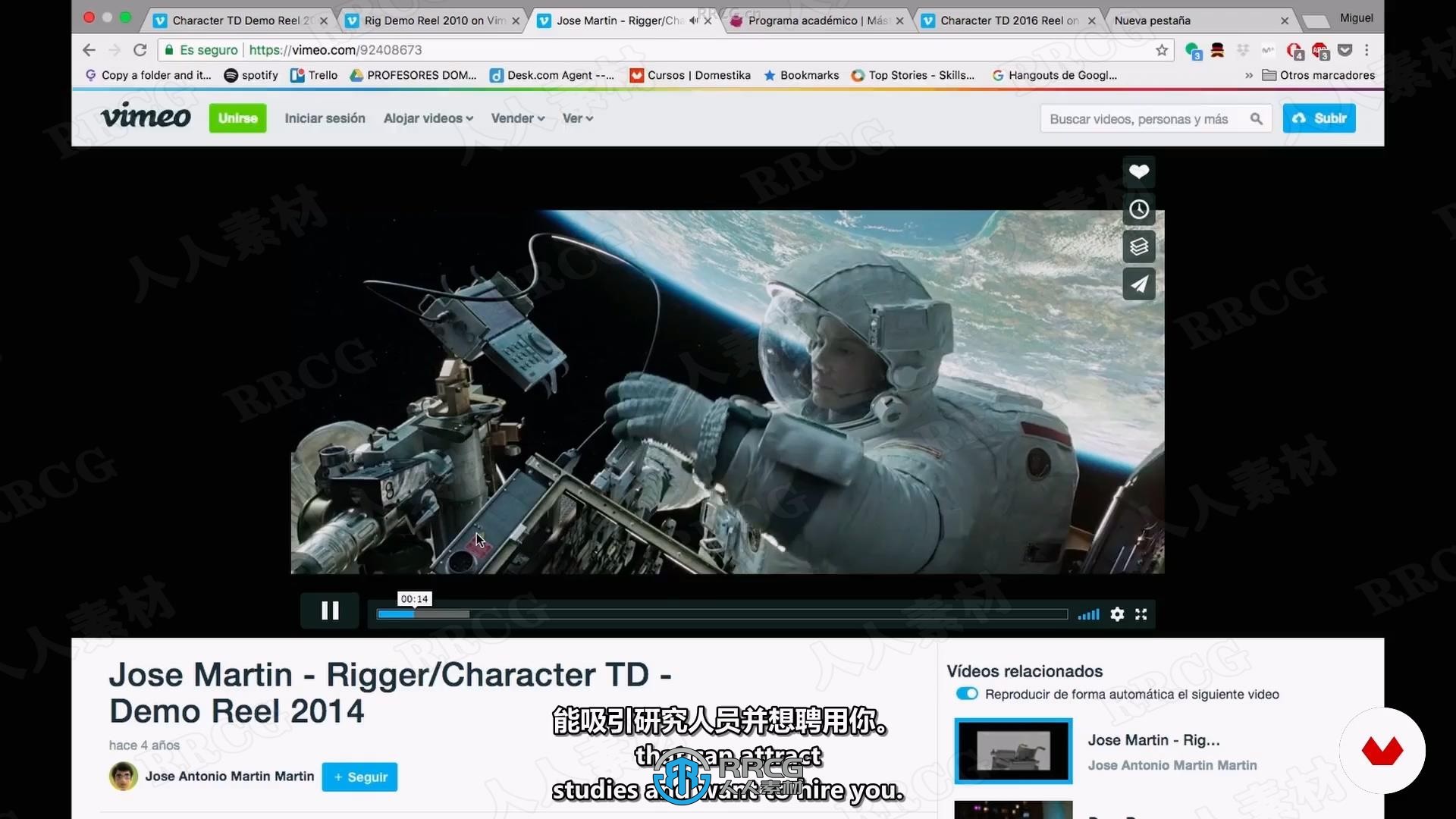Screen dimensions: 1456x819
Task: Click the Es seguro secure padlock indicator
Action: click(201, 50)
